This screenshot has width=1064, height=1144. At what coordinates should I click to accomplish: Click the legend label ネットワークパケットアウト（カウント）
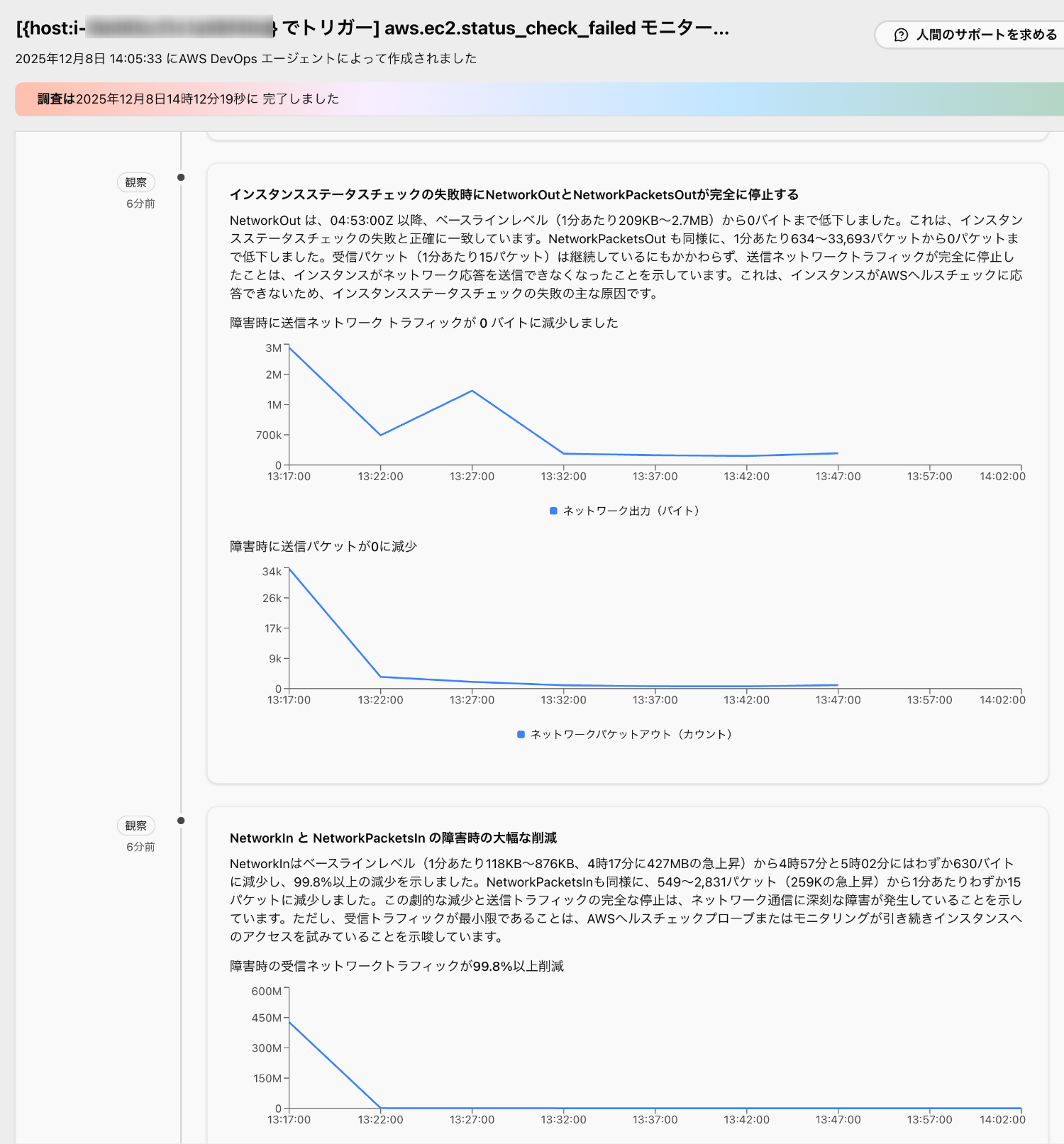tap(631, 734)
